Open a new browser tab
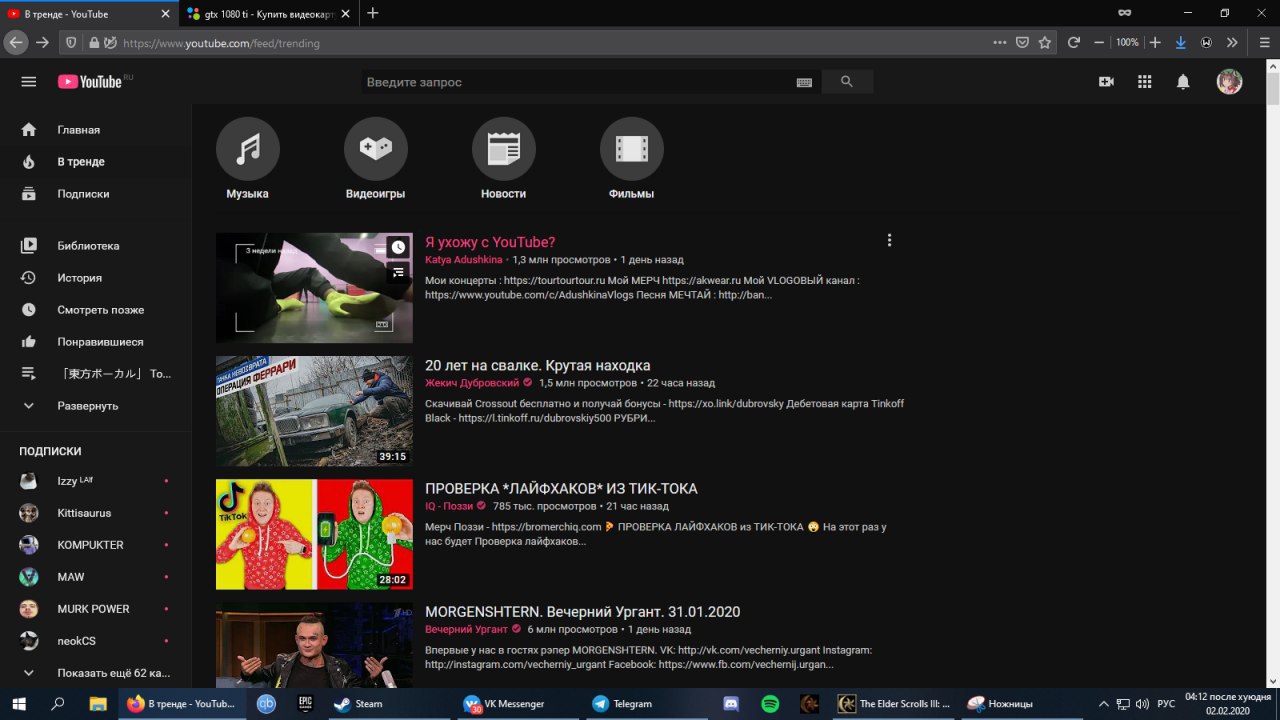The height and width of the screenshot is (720, 1280). (x=373, y=13)
